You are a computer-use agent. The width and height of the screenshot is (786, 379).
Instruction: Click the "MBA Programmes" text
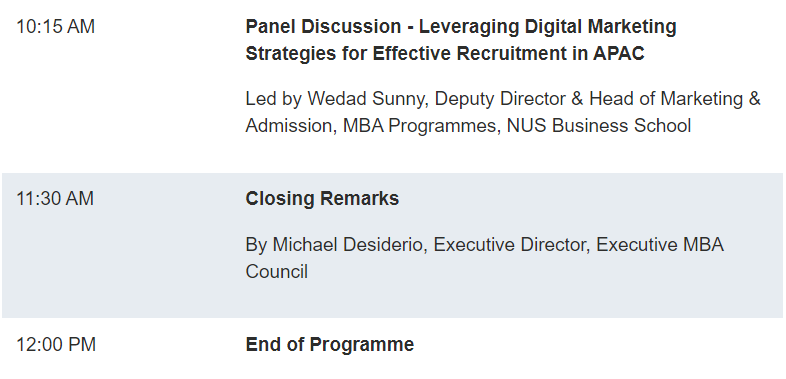[419, 126]
